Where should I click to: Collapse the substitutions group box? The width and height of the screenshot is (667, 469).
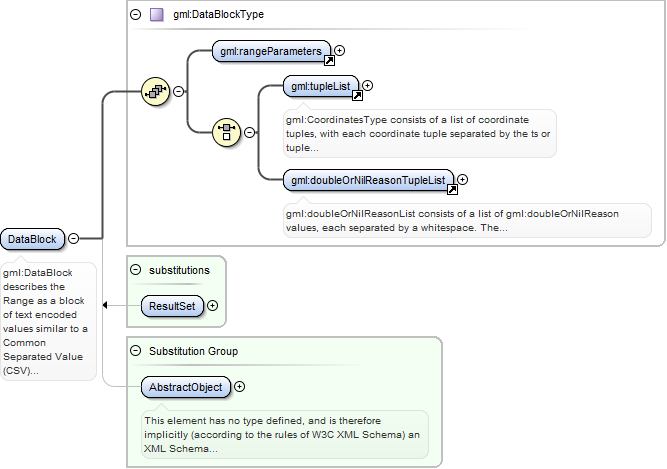click(x=136, y=270)
